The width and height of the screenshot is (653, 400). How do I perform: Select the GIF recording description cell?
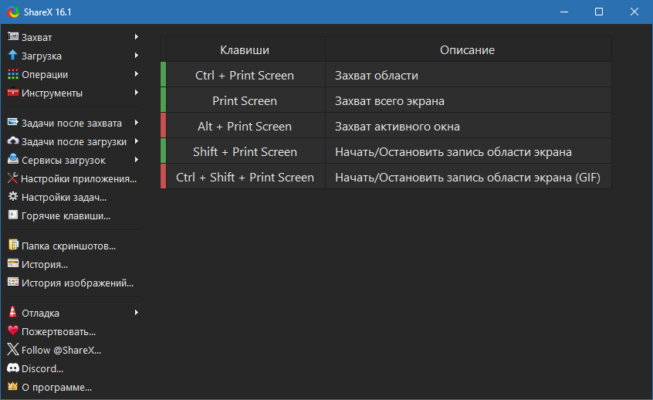(468, 177)
